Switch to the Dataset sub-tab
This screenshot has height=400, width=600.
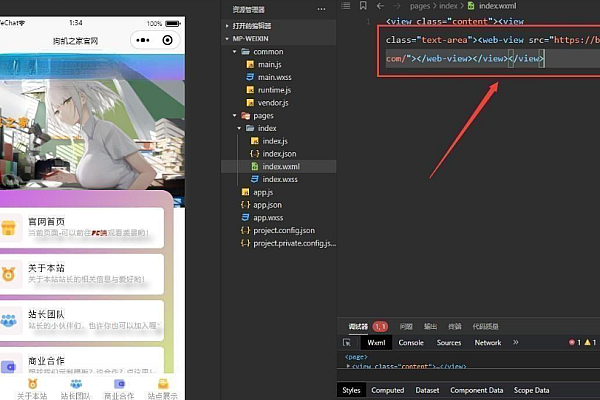tap(427, 390)
